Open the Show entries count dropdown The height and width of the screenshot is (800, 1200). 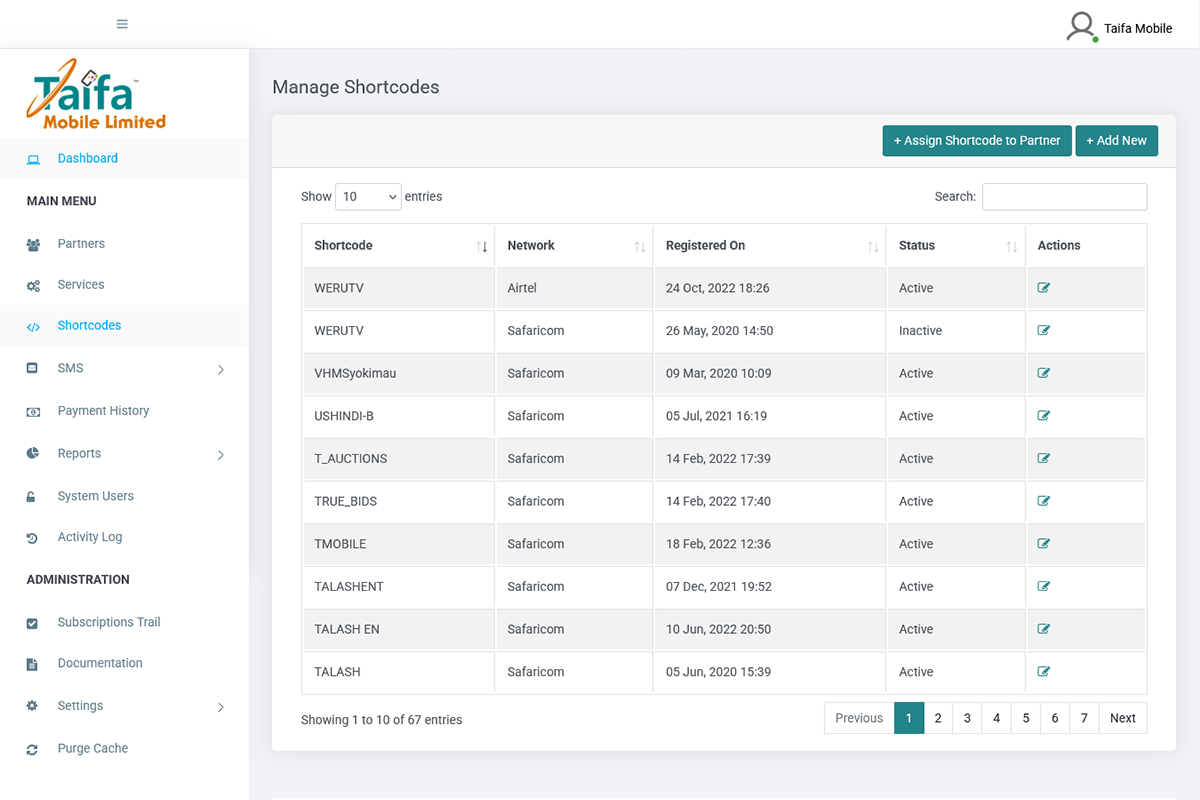pos(368,197)
